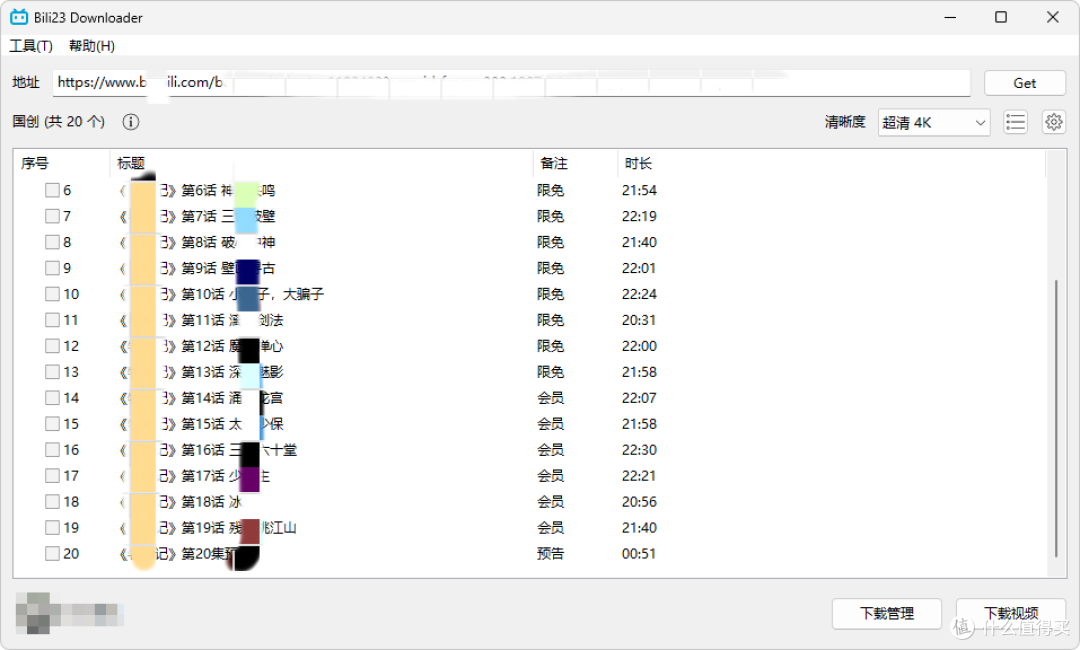The image size is (1080, 650).
Task: Tick the checkbox for episode 11
Action: (52, 320)
